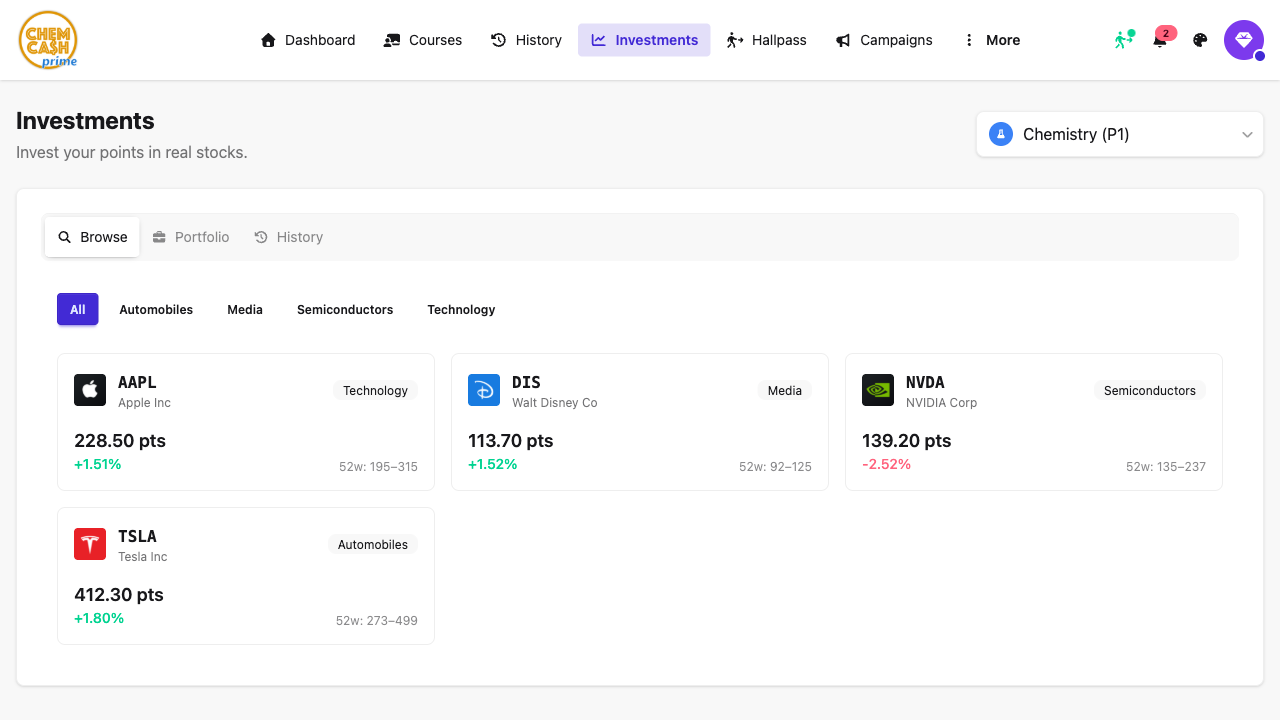Switch to the Portfolio tab

pos(191,237)
